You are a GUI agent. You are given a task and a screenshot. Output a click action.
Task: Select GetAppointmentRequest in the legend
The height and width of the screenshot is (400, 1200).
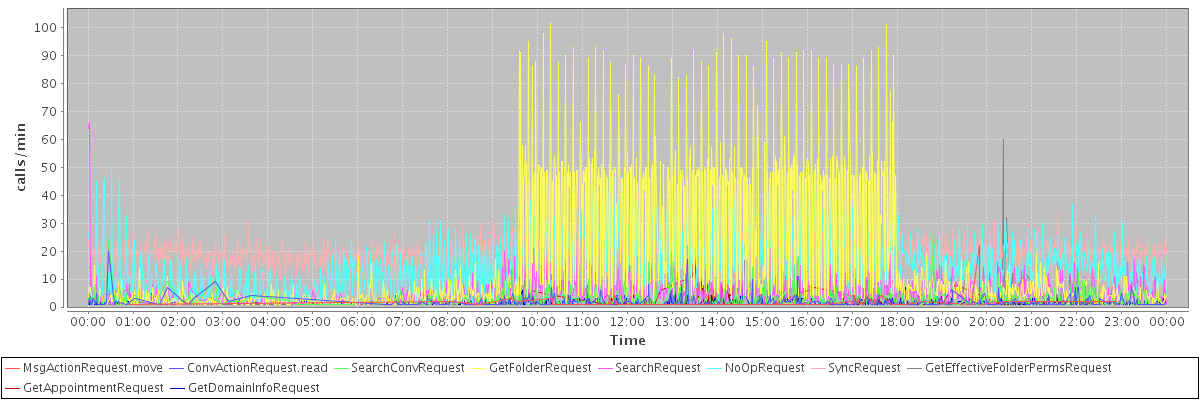point(93,387)
